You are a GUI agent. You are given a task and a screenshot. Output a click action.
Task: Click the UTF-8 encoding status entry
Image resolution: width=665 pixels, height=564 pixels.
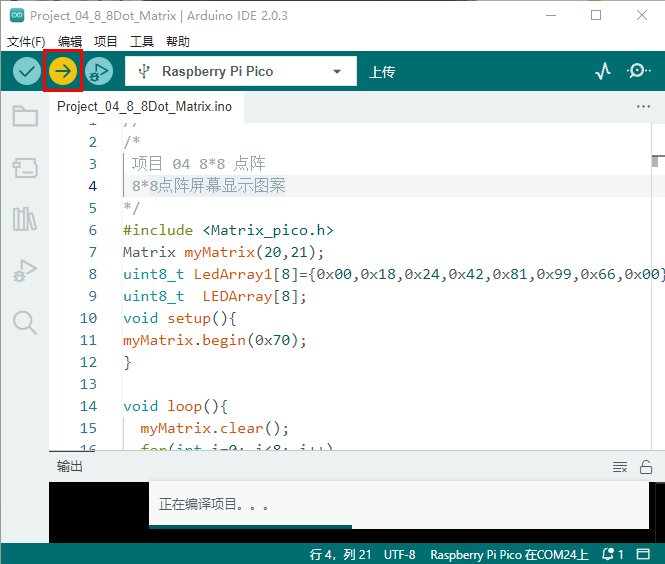pos(400,554)
